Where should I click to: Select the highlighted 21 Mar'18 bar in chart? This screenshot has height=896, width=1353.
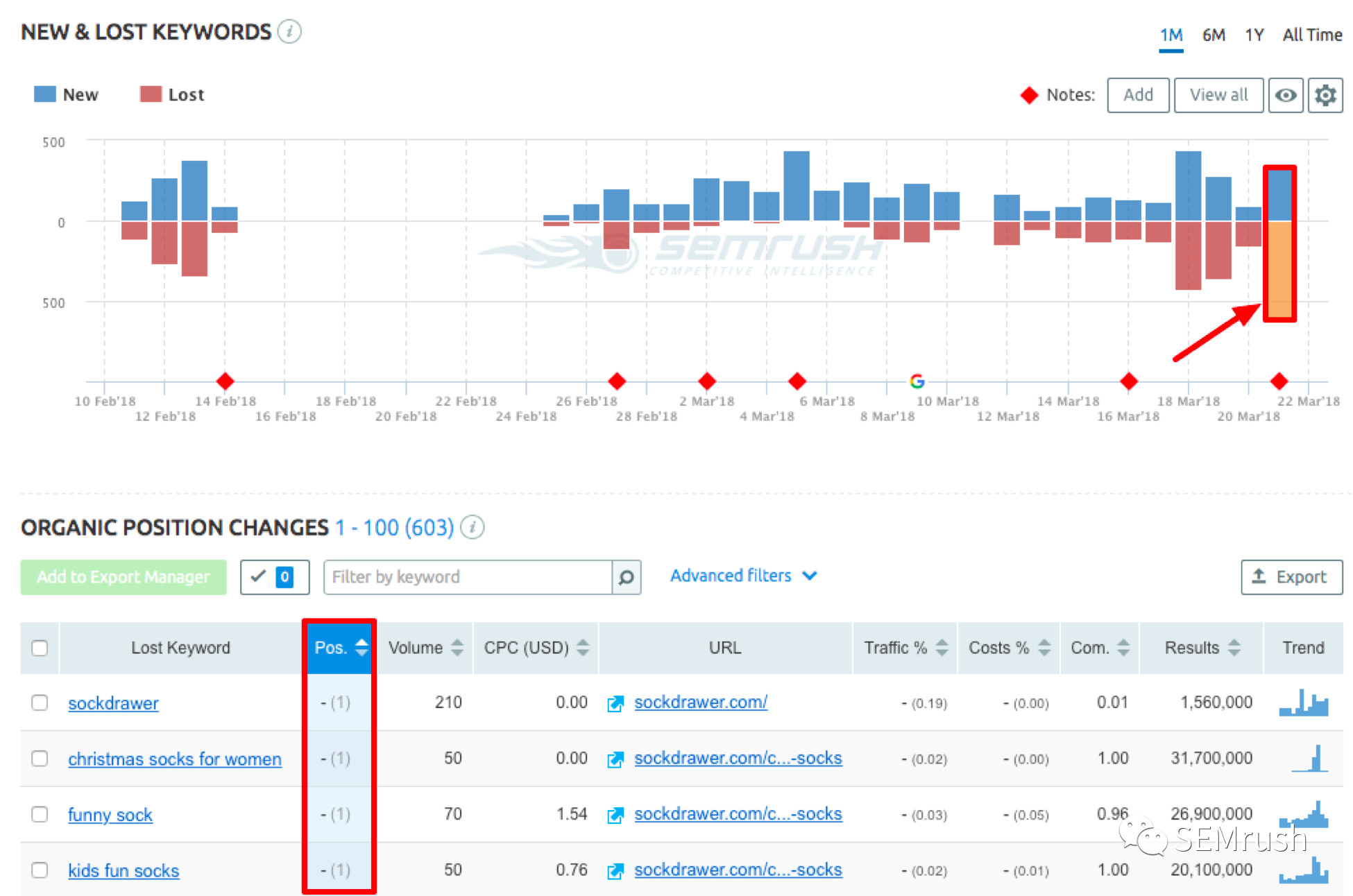1279,243
